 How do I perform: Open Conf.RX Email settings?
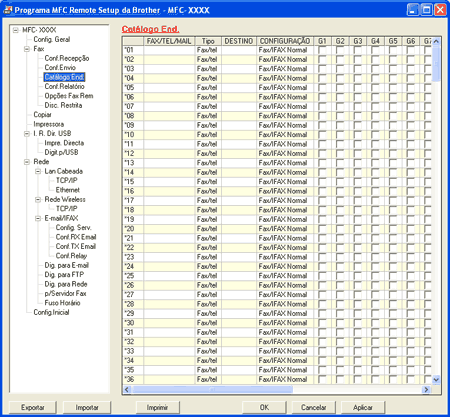click(x=76, y=237)
